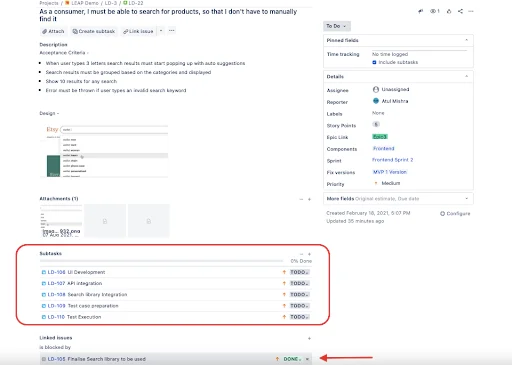Image resolution: width=512 pixels, height=365 pixels.
Task: Click the priority arrow icon on LD-105
Action: pos(277,359)
